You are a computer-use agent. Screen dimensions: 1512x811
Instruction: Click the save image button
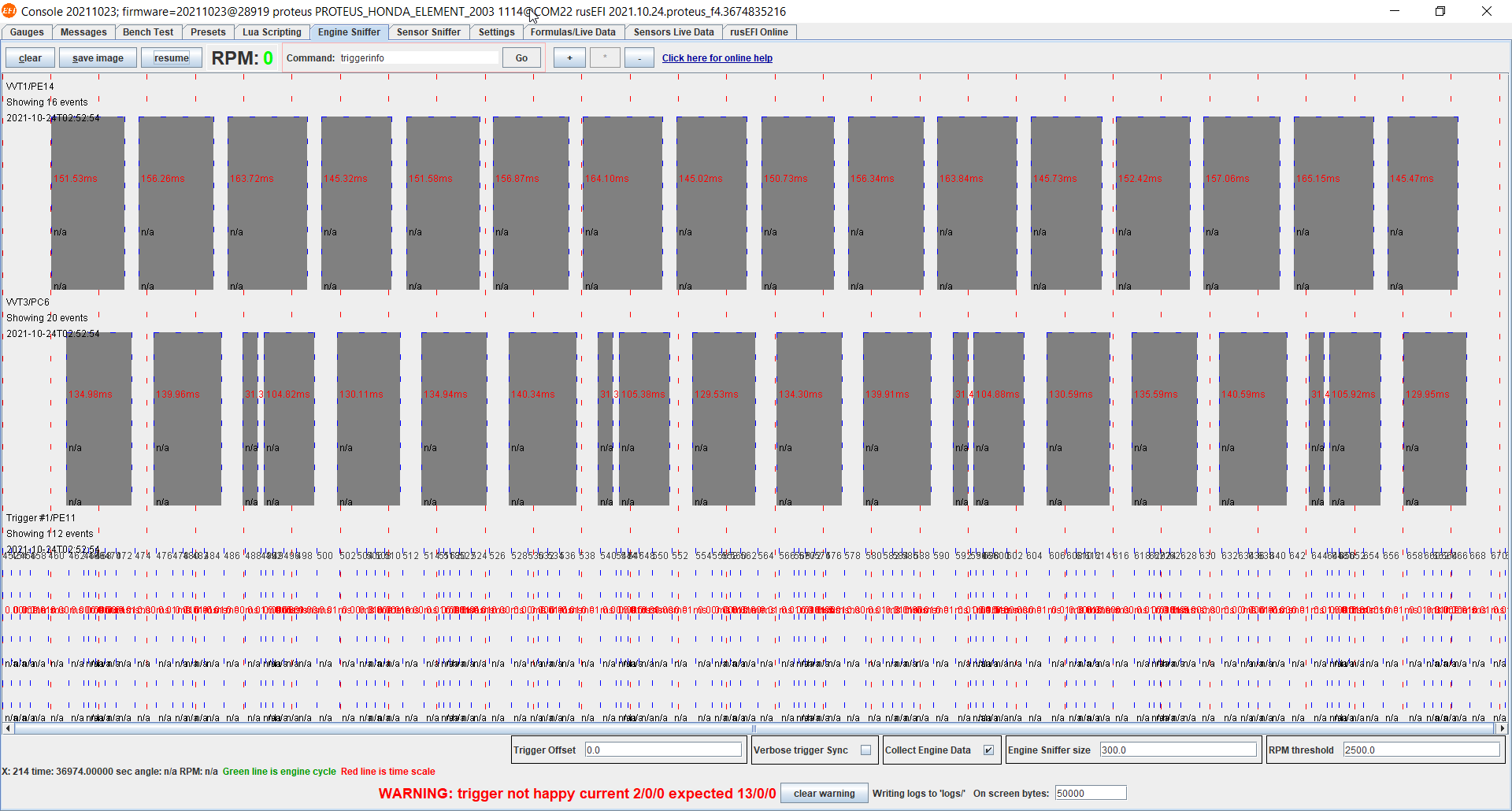coord(98,58)
